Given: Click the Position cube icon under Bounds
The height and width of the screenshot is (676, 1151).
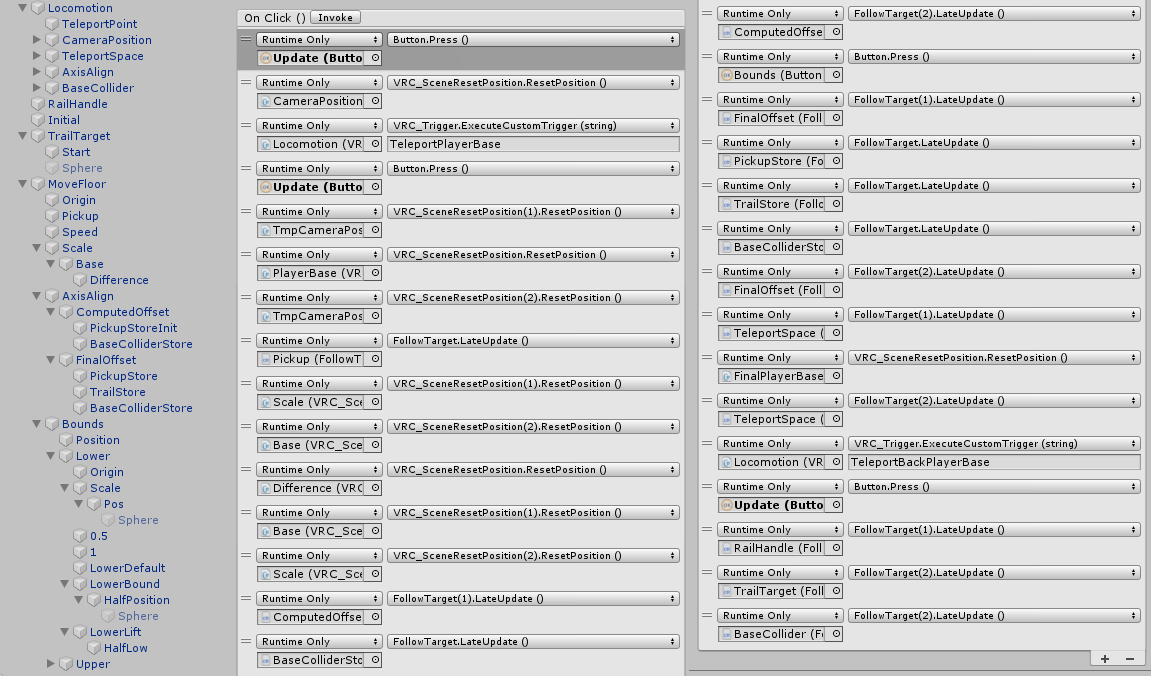Looking at the screenshot, I should click(x=65, y=440).
